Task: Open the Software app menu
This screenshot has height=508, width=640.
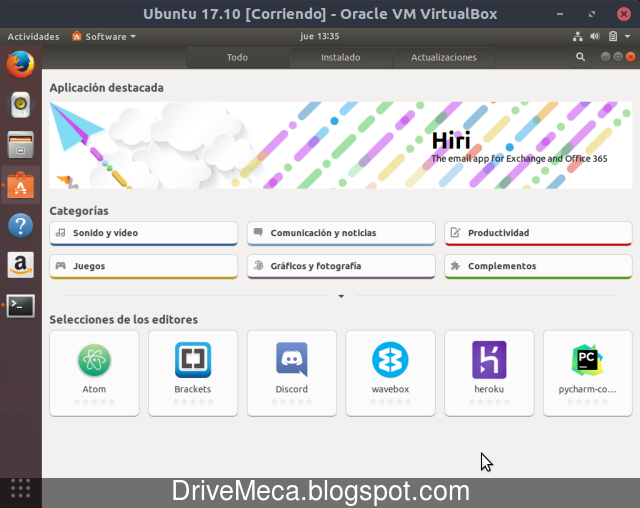Action: [x=104, y=36]
